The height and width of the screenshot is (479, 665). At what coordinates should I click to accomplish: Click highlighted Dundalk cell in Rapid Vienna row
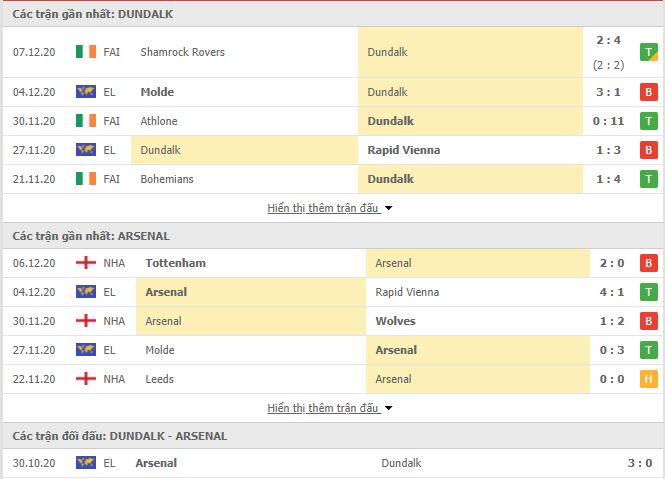click(x=244, y=150)
